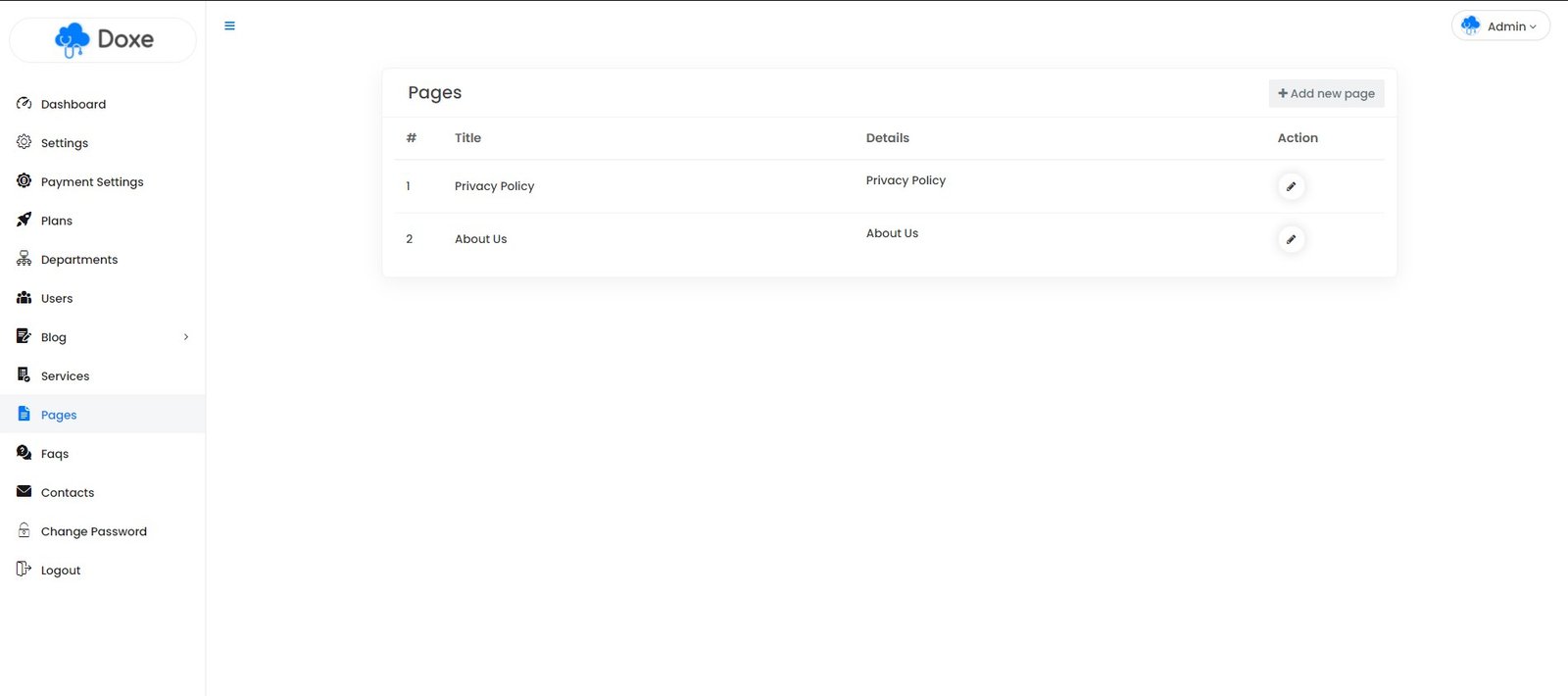This screenshot has width=1568, height=696.
Task: Toggle the sidebar with the hamburger icon
Action: point(229,26)
